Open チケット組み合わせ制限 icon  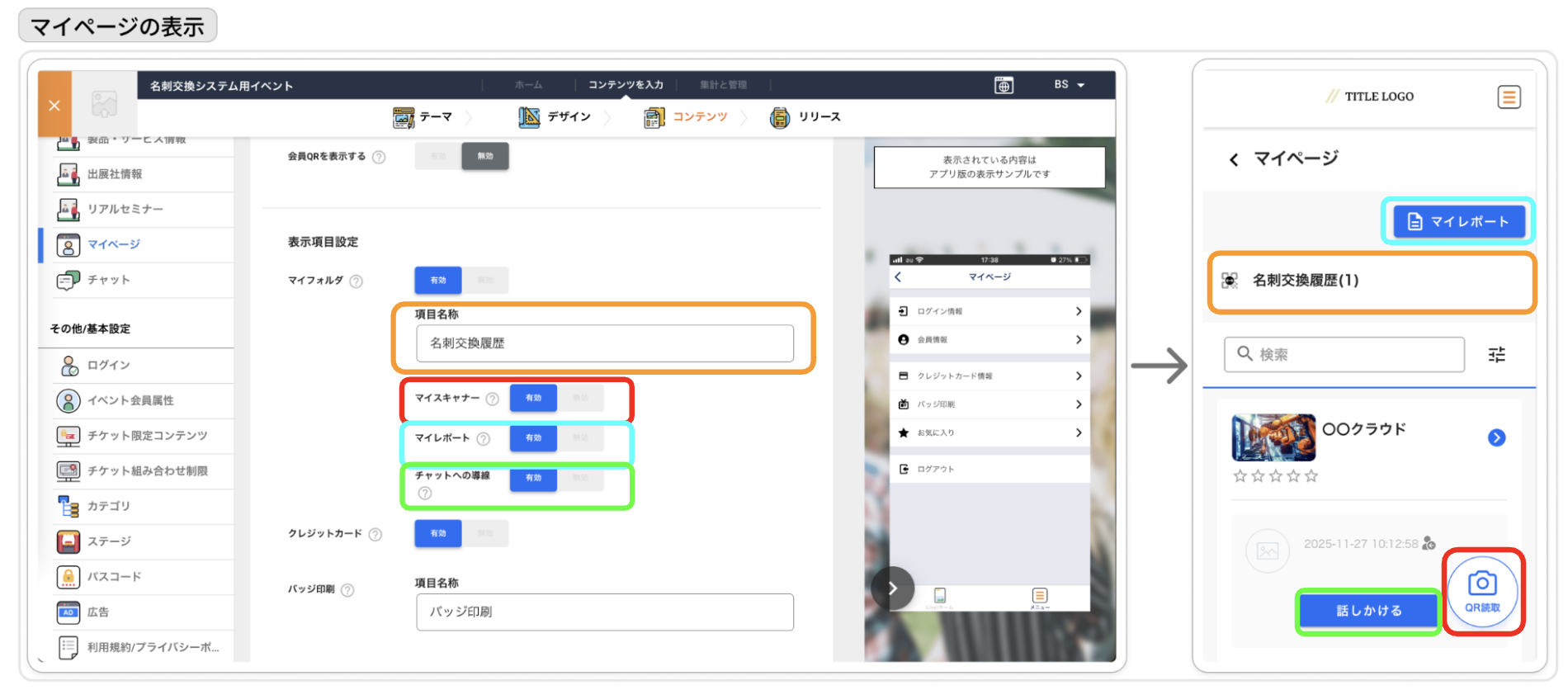pyautogui.click(x=68, y=470)
